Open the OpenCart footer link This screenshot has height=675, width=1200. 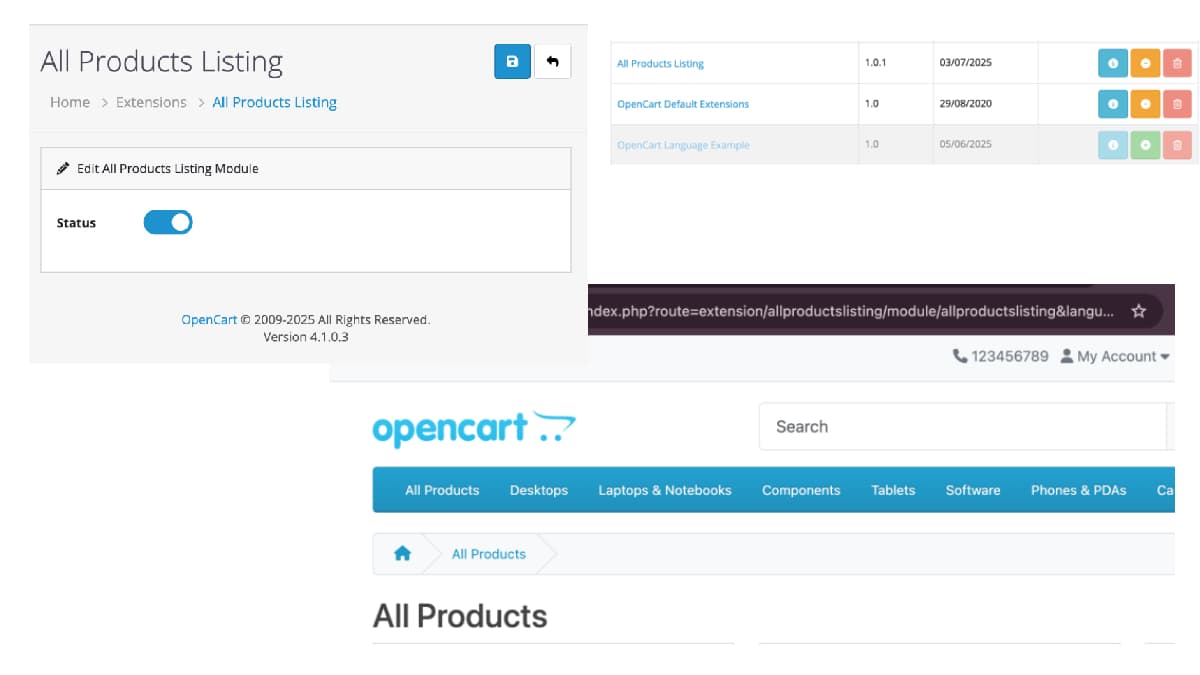point(209,320)
